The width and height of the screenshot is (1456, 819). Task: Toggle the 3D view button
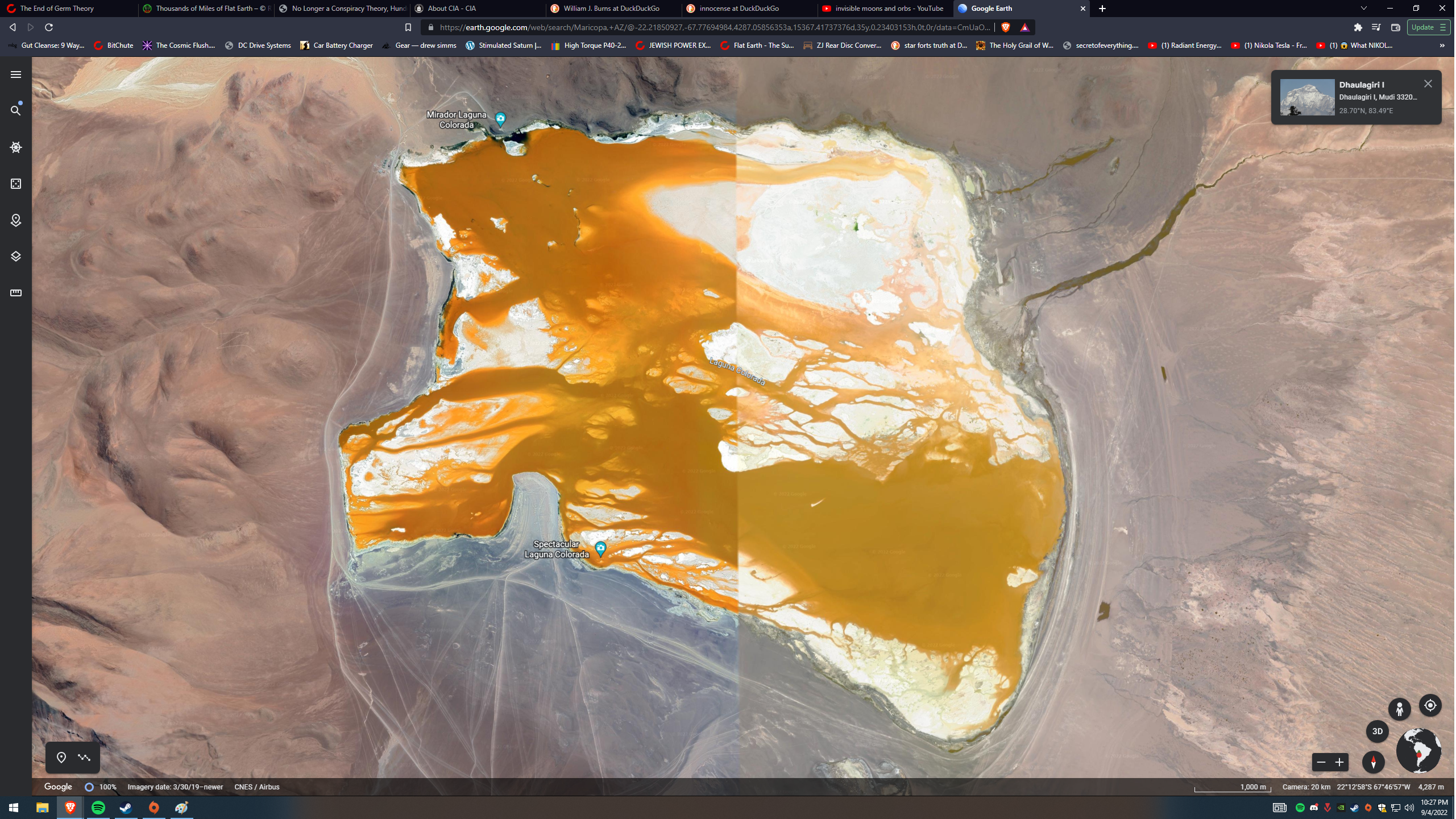point(1378,731)
